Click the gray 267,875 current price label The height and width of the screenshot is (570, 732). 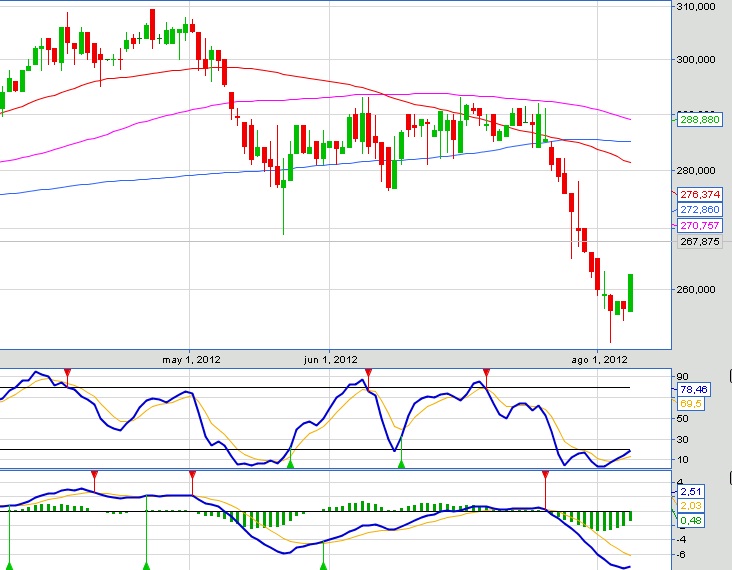(699, 241)
